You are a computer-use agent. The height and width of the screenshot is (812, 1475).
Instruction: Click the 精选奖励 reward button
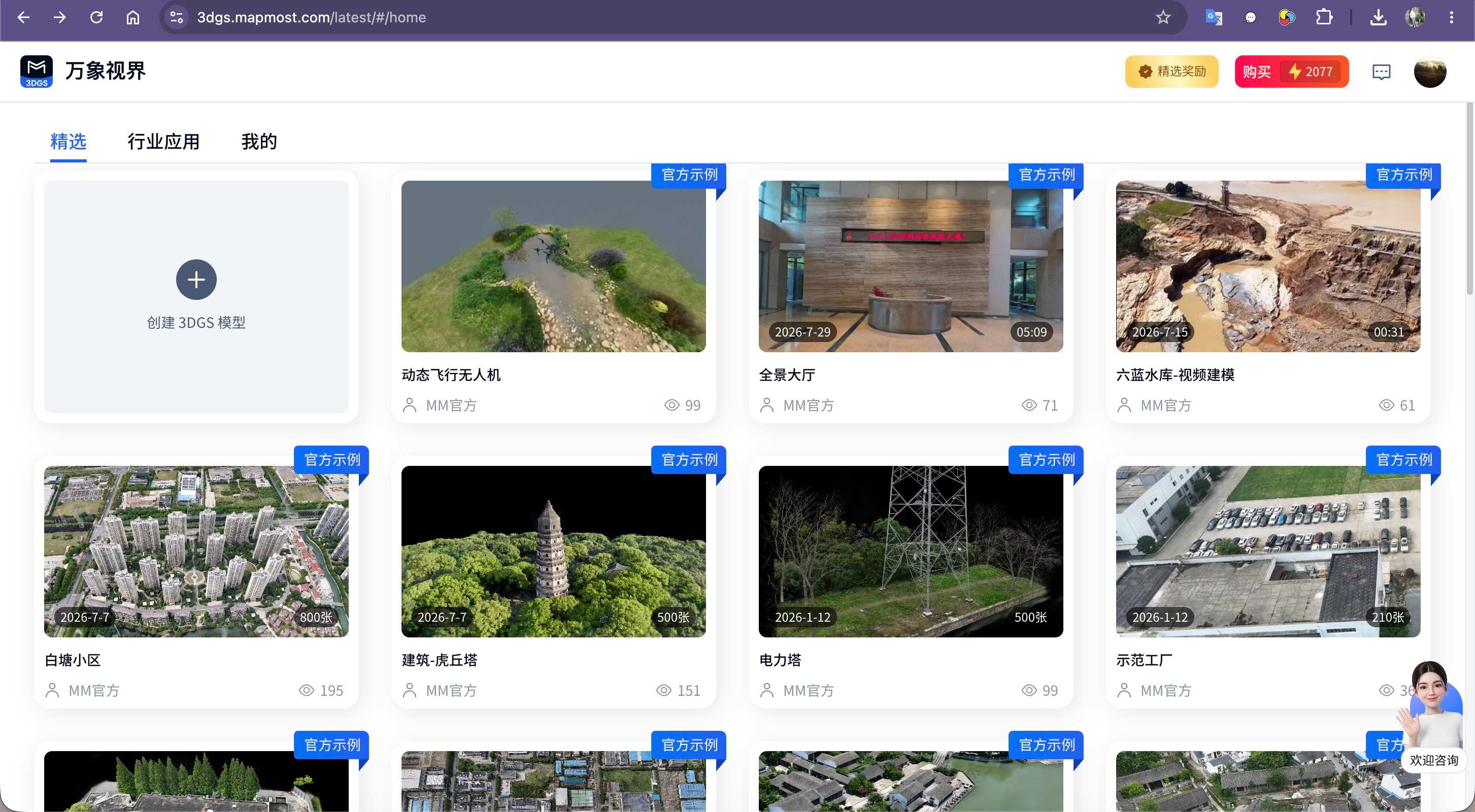point(1171,72)
